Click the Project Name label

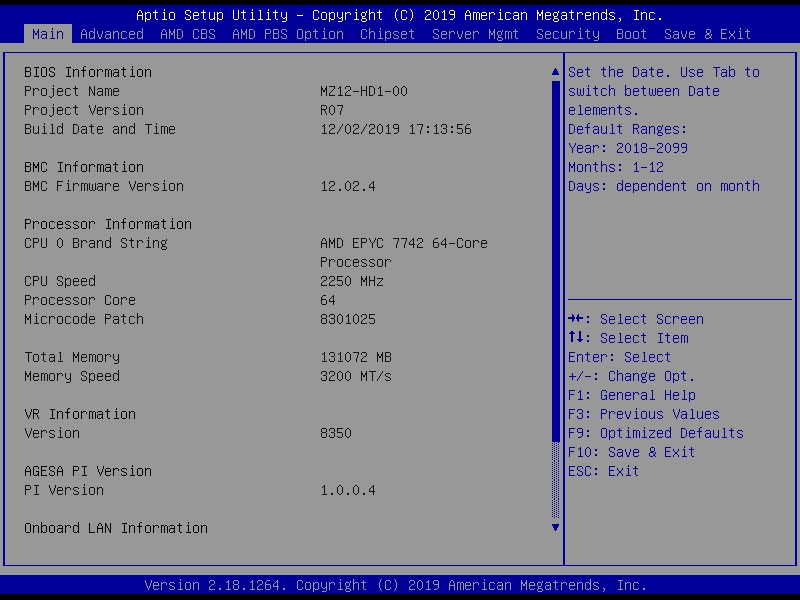[x=72, y=91]
